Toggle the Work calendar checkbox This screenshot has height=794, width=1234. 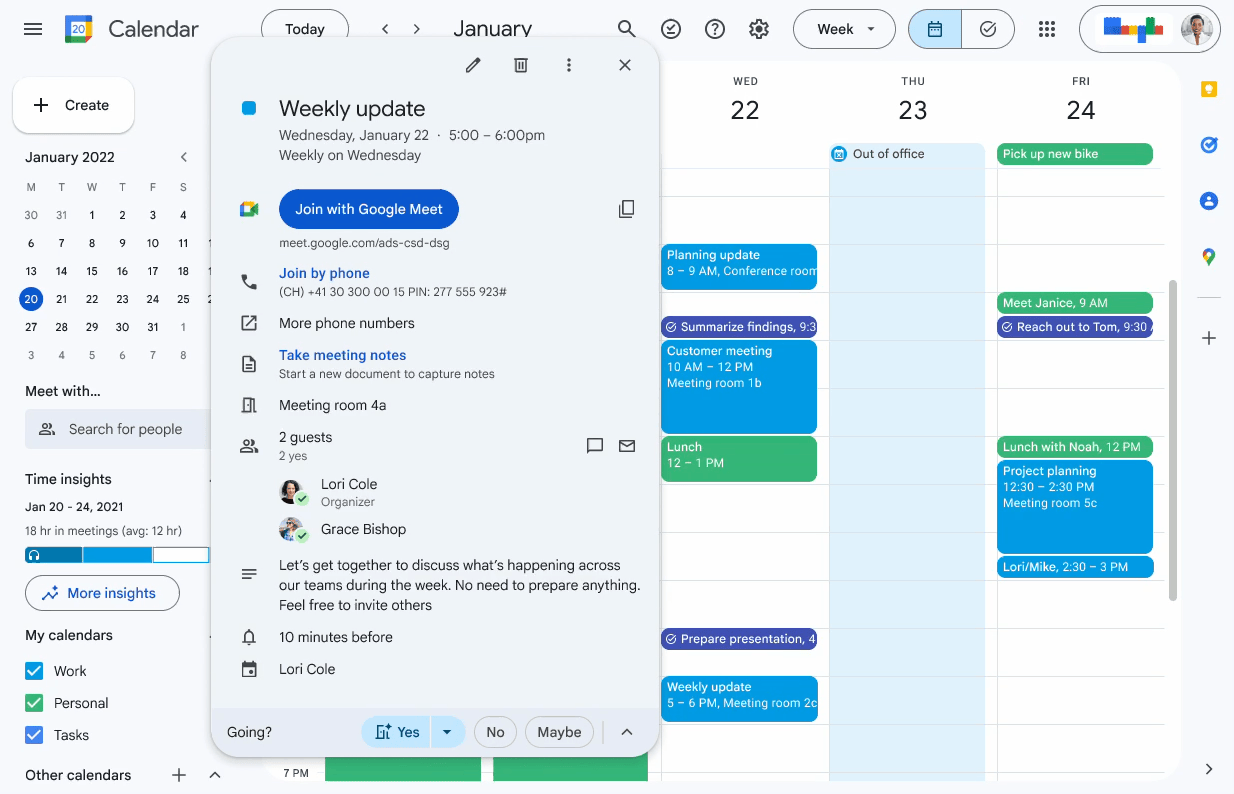(x=34, y=671)
